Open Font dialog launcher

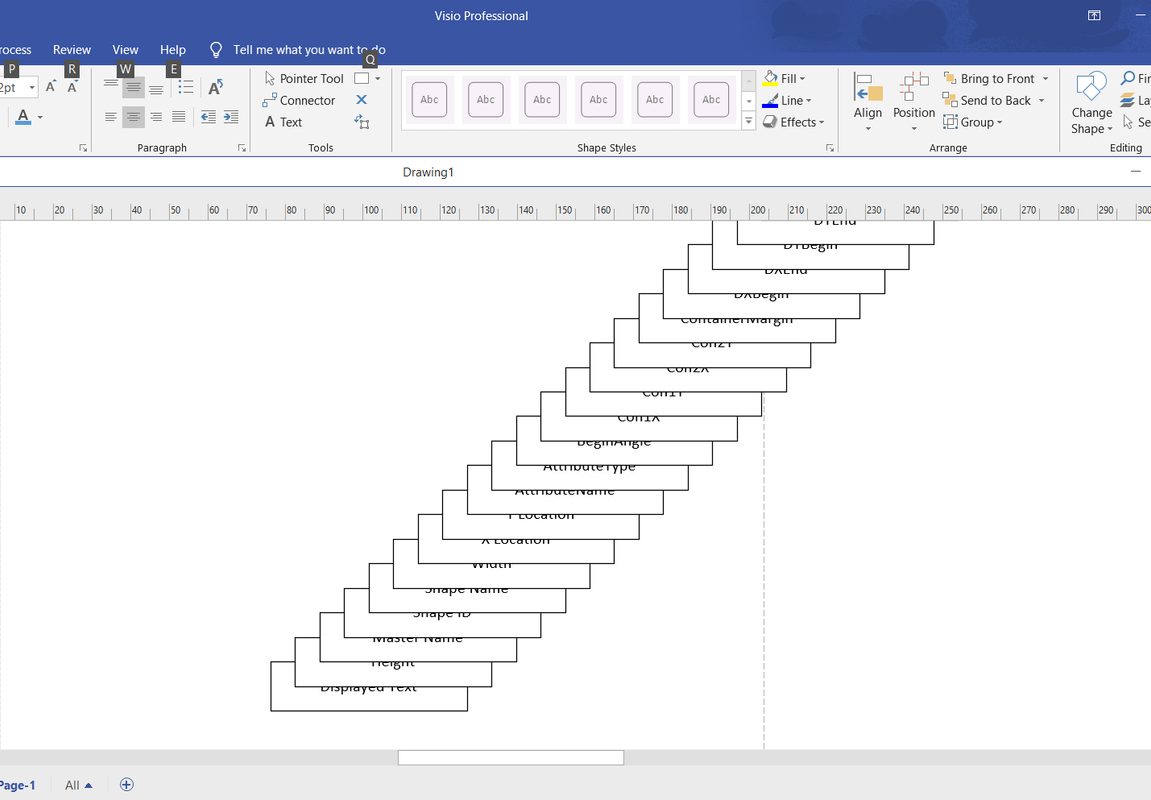(83, 148)
